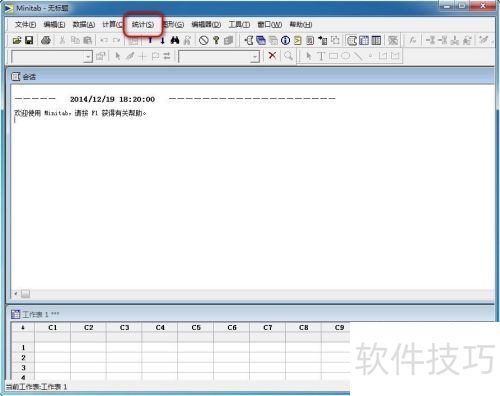Click the 工作表 1 worksheet title bar
The height and width of the screenshot is (396, 500).
[250, 314]
